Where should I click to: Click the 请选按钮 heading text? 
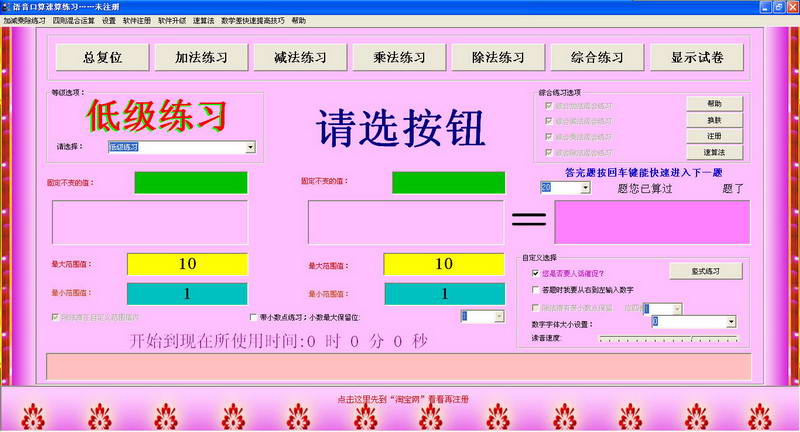click(401, 128)
